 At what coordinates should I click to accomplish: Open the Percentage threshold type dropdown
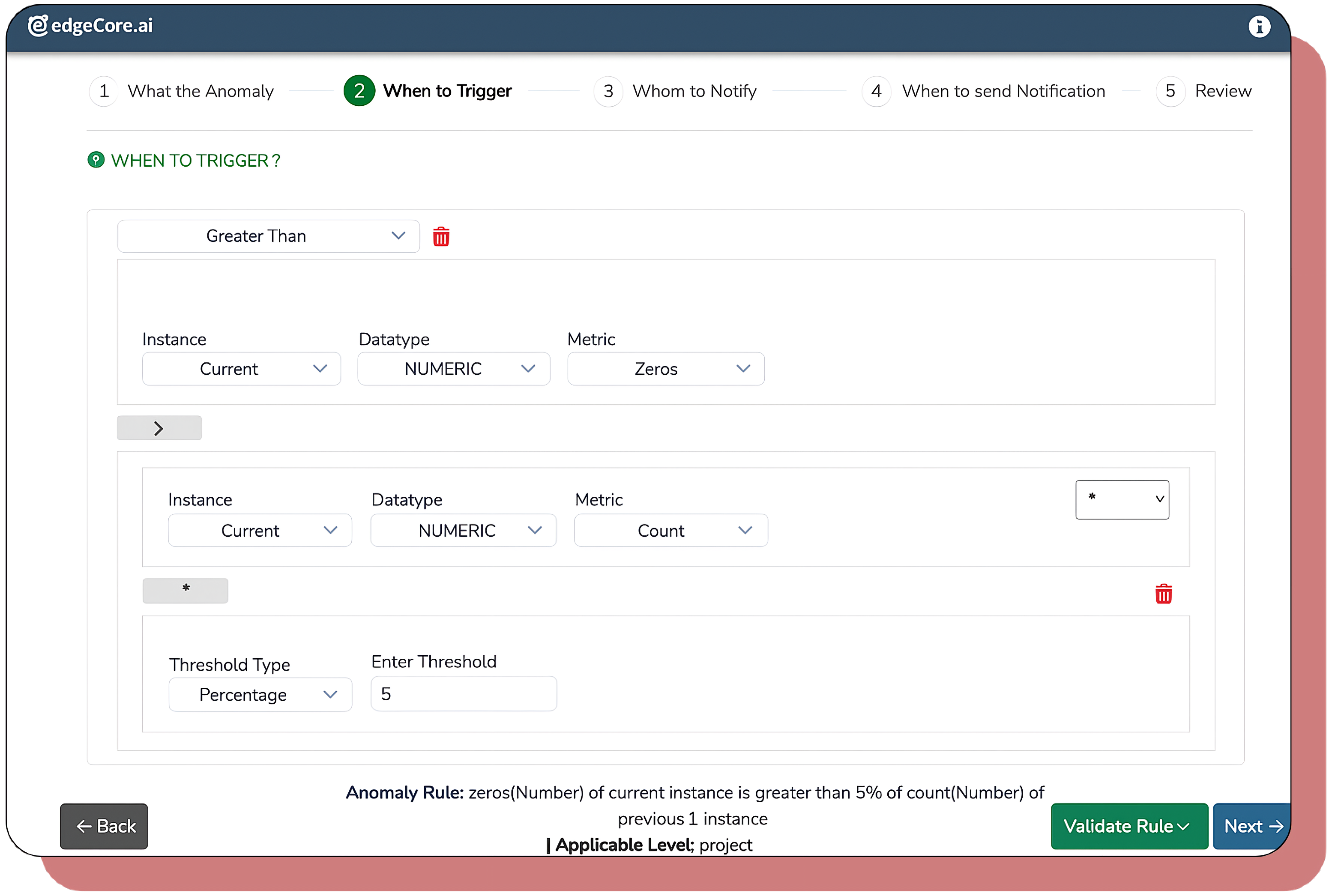260,695
